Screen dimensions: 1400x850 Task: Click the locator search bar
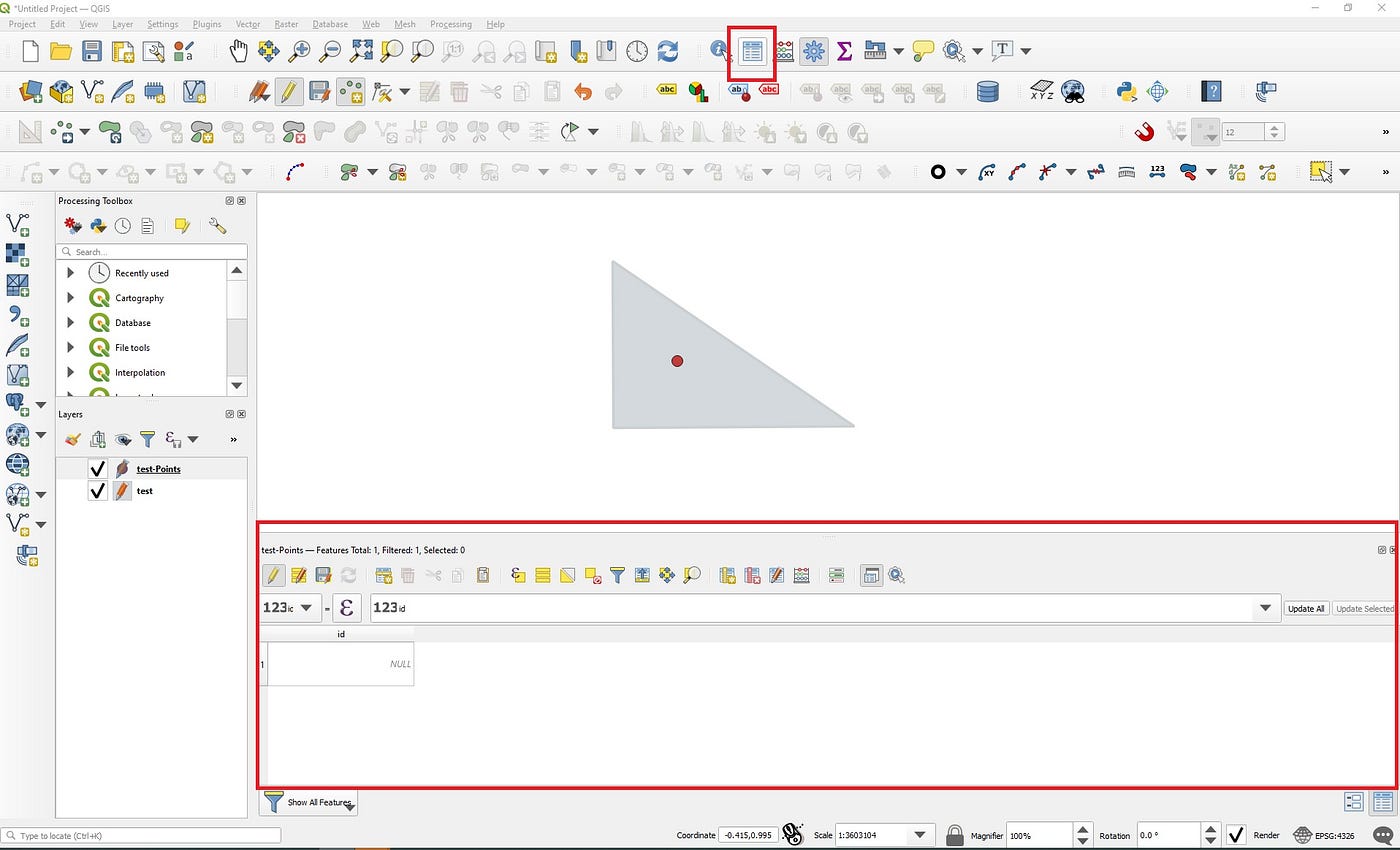(141, 835)
